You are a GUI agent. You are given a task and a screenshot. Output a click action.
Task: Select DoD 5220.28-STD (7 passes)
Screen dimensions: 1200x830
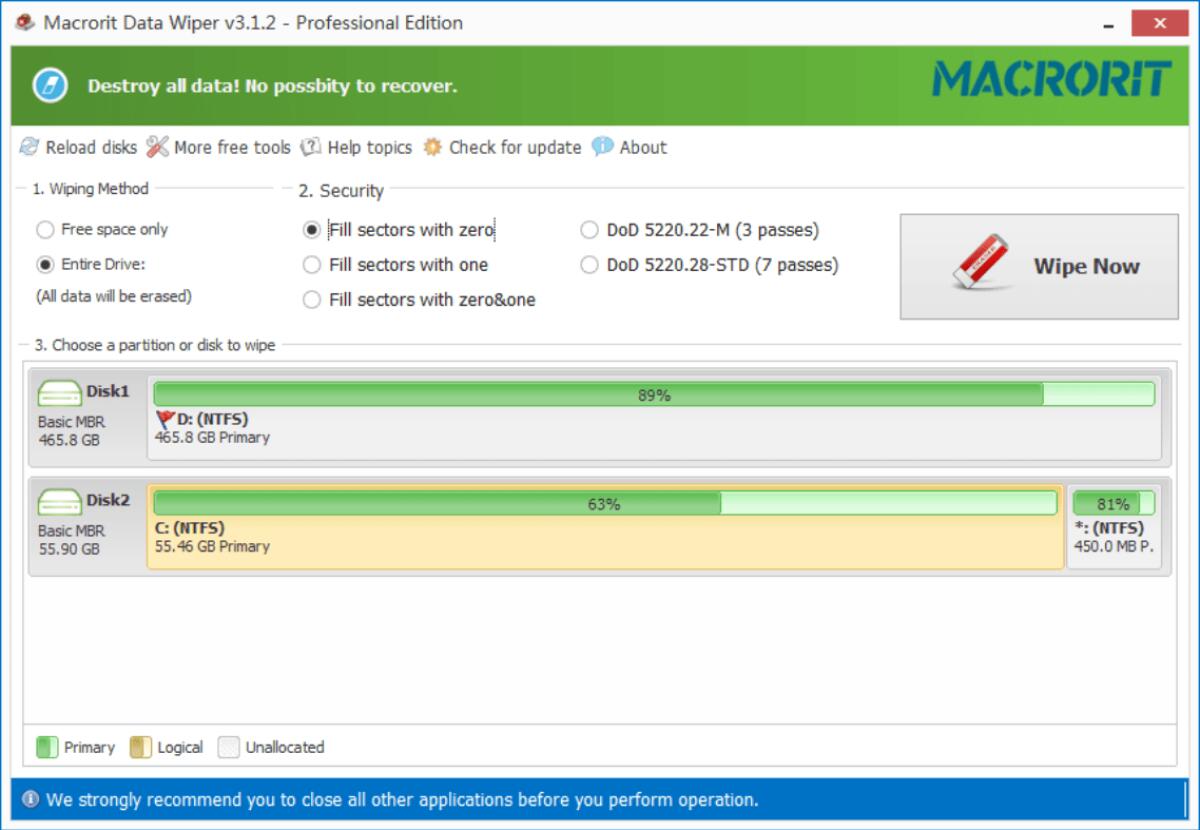[589, 265]
